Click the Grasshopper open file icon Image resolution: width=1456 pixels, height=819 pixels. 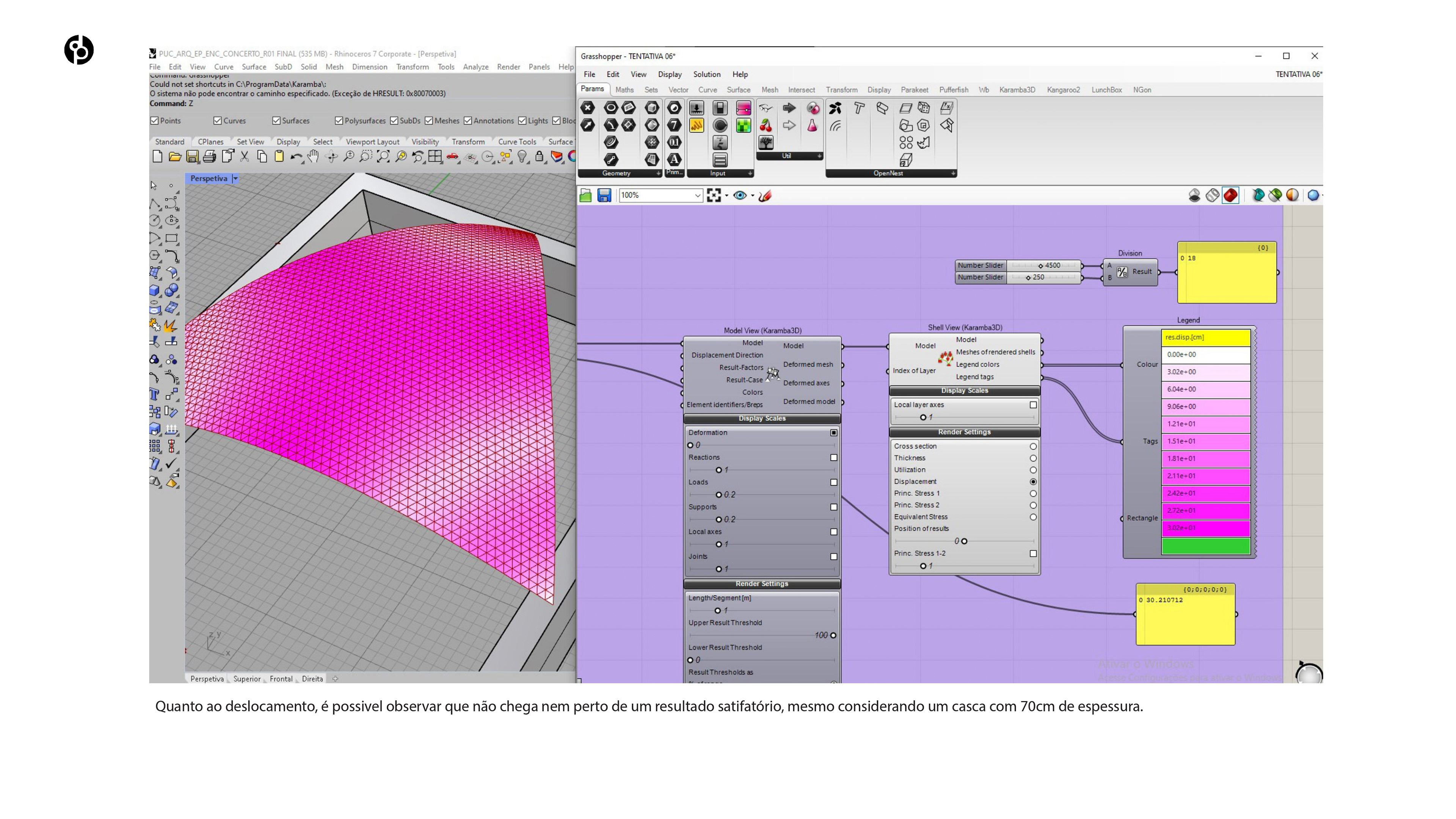point(585,196)
